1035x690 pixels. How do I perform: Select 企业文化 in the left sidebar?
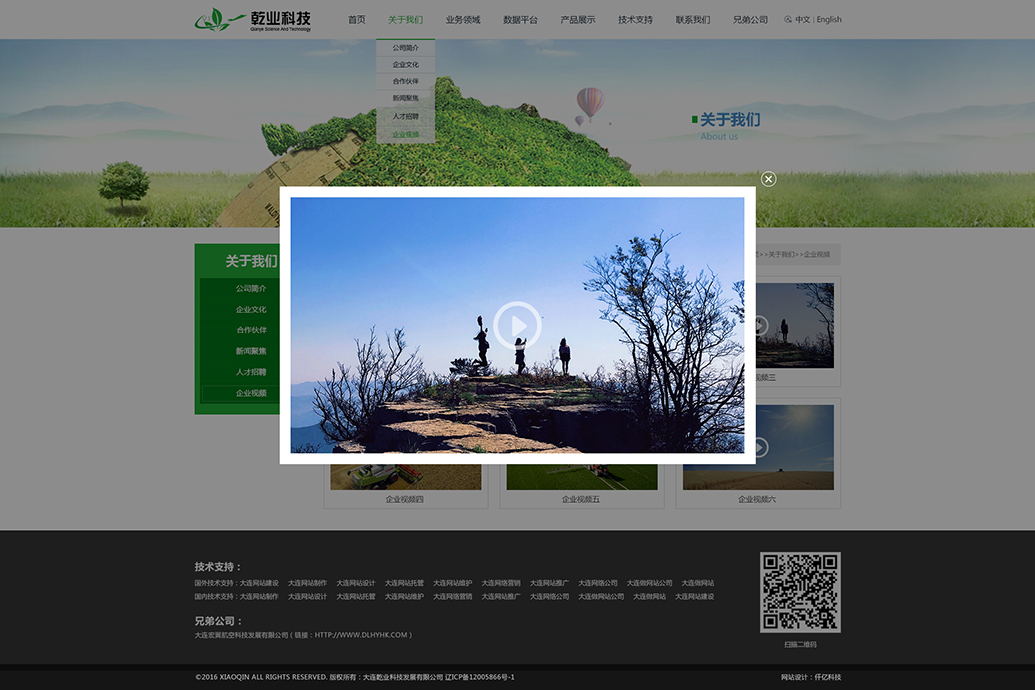tap(251, 309)
